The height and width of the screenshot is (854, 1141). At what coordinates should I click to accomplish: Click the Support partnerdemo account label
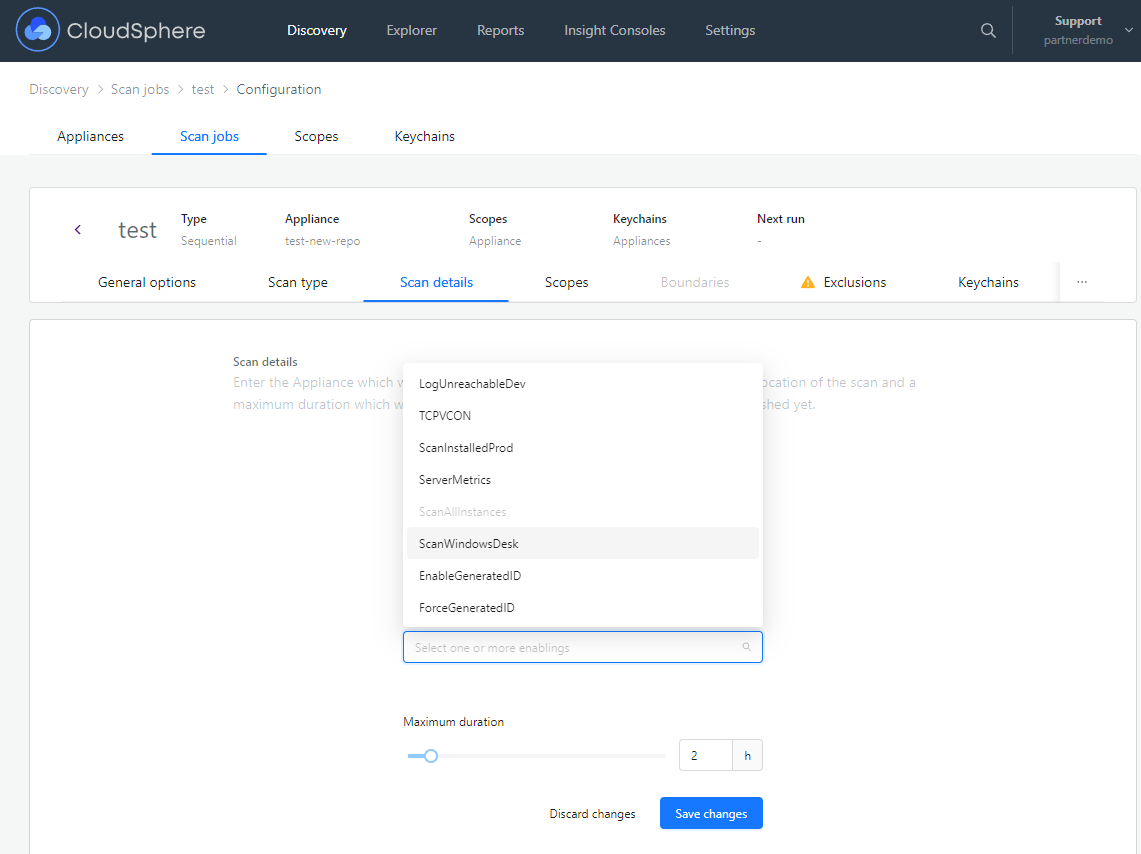pos(1078,31)
